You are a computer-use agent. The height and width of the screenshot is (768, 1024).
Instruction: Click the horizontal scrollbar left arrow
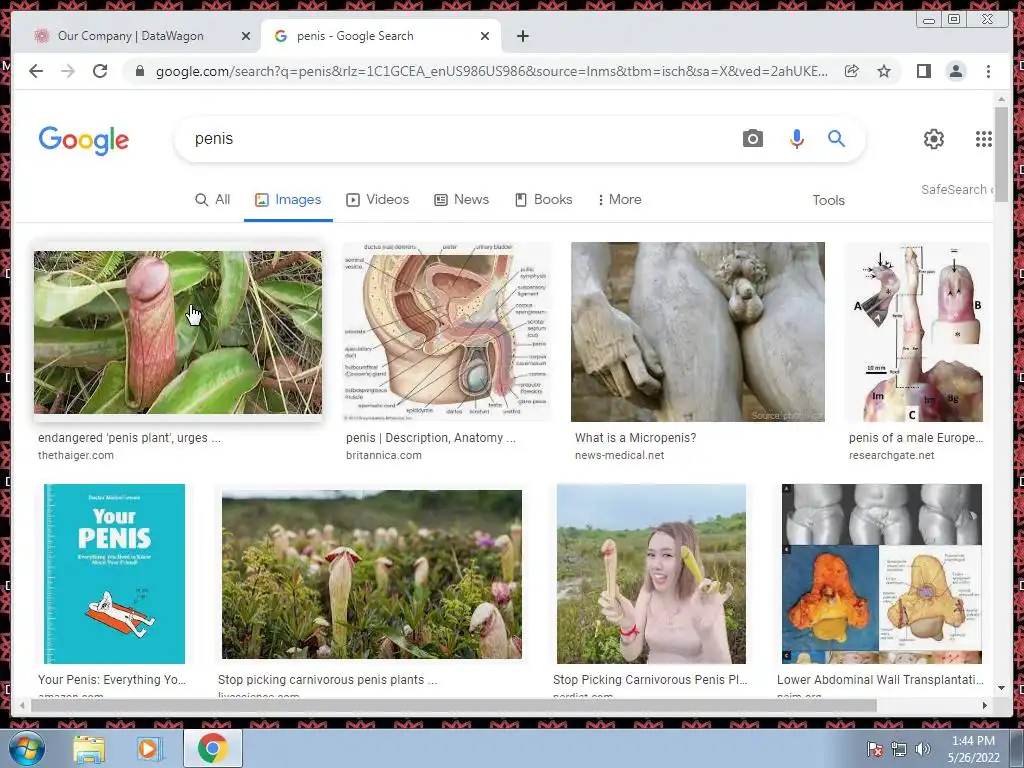point(22,705)
